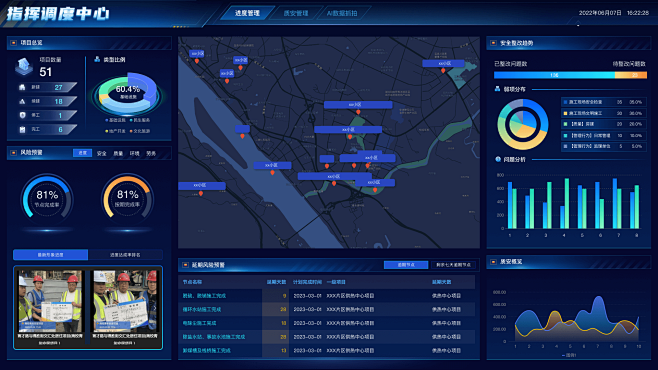Click the house icon beside count 27
This screenshot has width=658, height=370.
[x=22, y=87]
